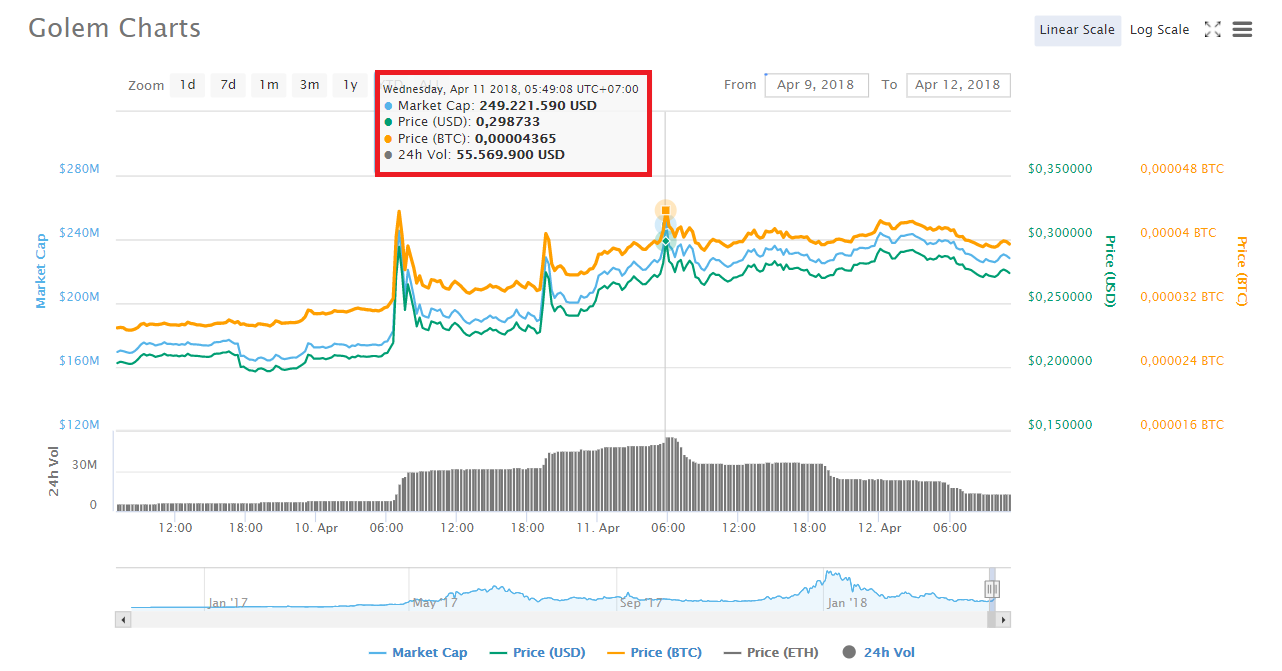Click the May '17 navigator label
This screenshot has height=671, width=1282.
[x=435, y=603]
